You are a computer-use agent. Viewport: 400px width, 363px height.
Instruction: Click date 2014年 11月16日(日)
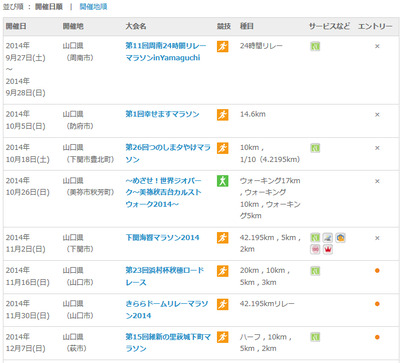pos(27,276)
